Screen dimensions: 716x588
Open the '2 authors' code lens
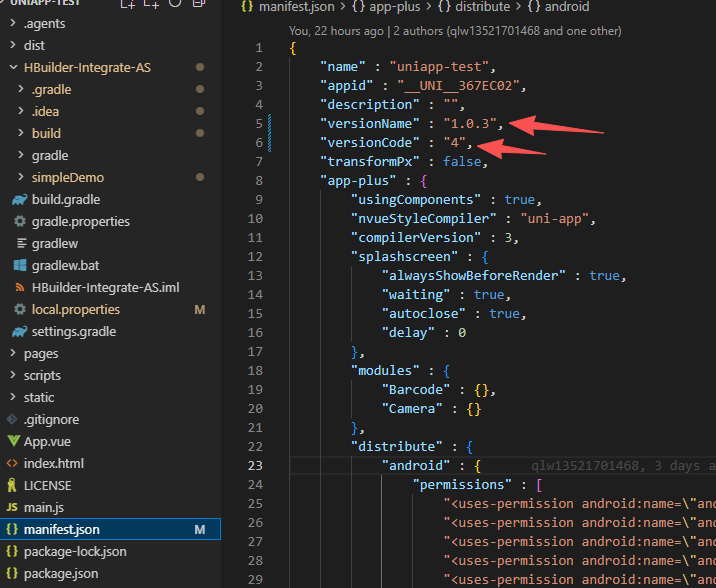click(x=507, y=31)
